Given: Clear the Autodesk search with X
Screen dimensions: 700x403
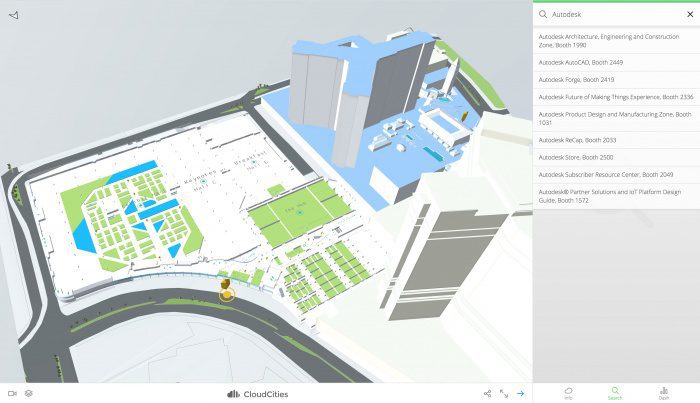Looking at the screenshot, I should [689, 15].
